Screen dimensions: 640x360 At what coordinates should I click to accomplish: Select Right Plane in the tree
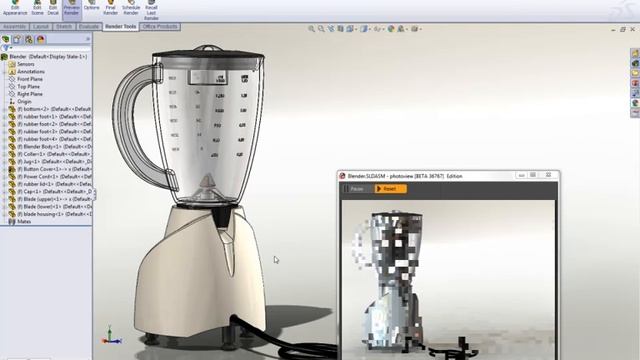tap(30, 94)
